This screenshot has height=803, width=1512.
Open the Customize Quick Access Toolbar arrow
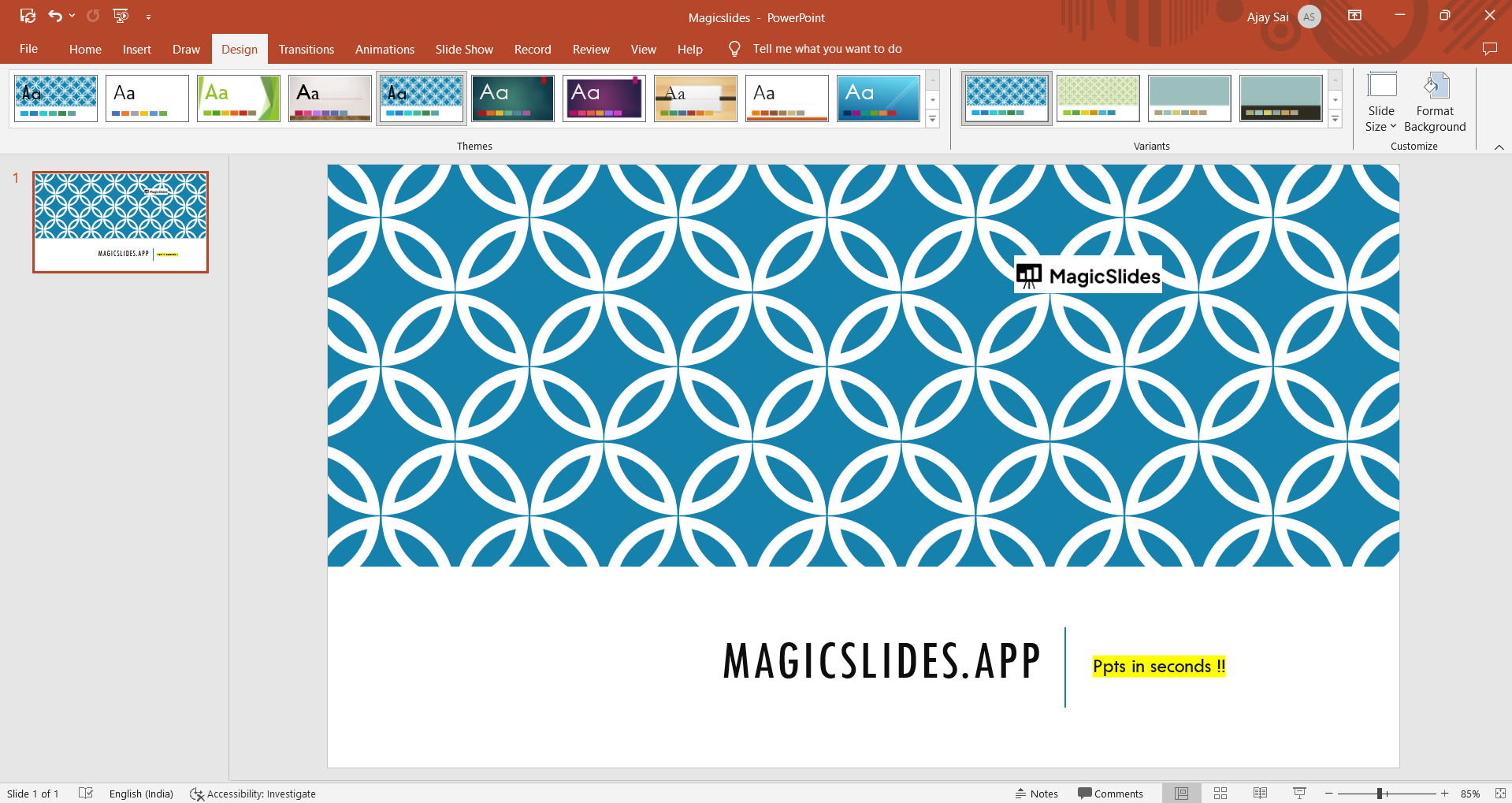click(x=148, y=17)
